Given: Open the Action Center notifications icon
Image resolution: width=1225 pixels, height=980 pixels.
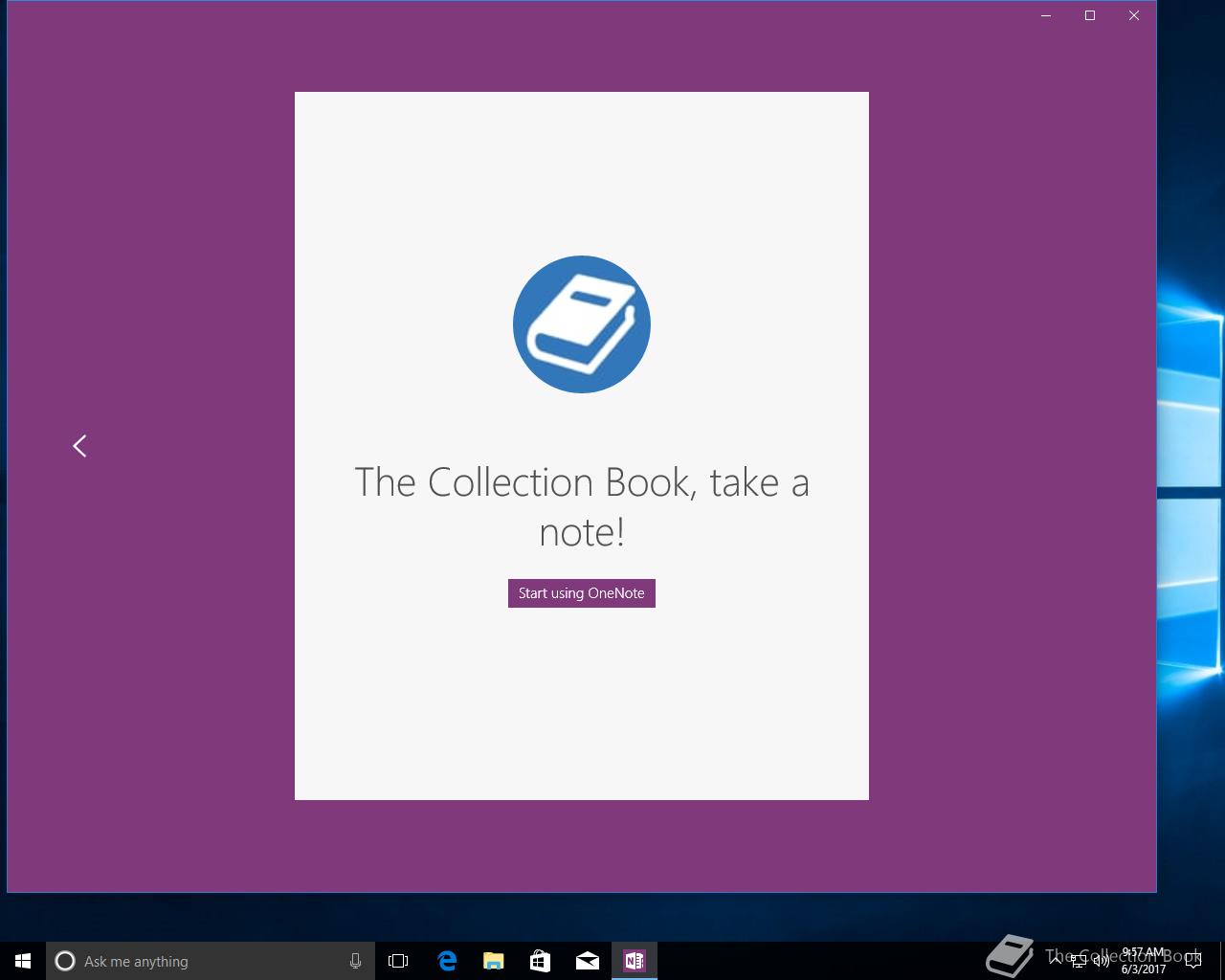Looking at the screenshot, I should pos(1193,961).
